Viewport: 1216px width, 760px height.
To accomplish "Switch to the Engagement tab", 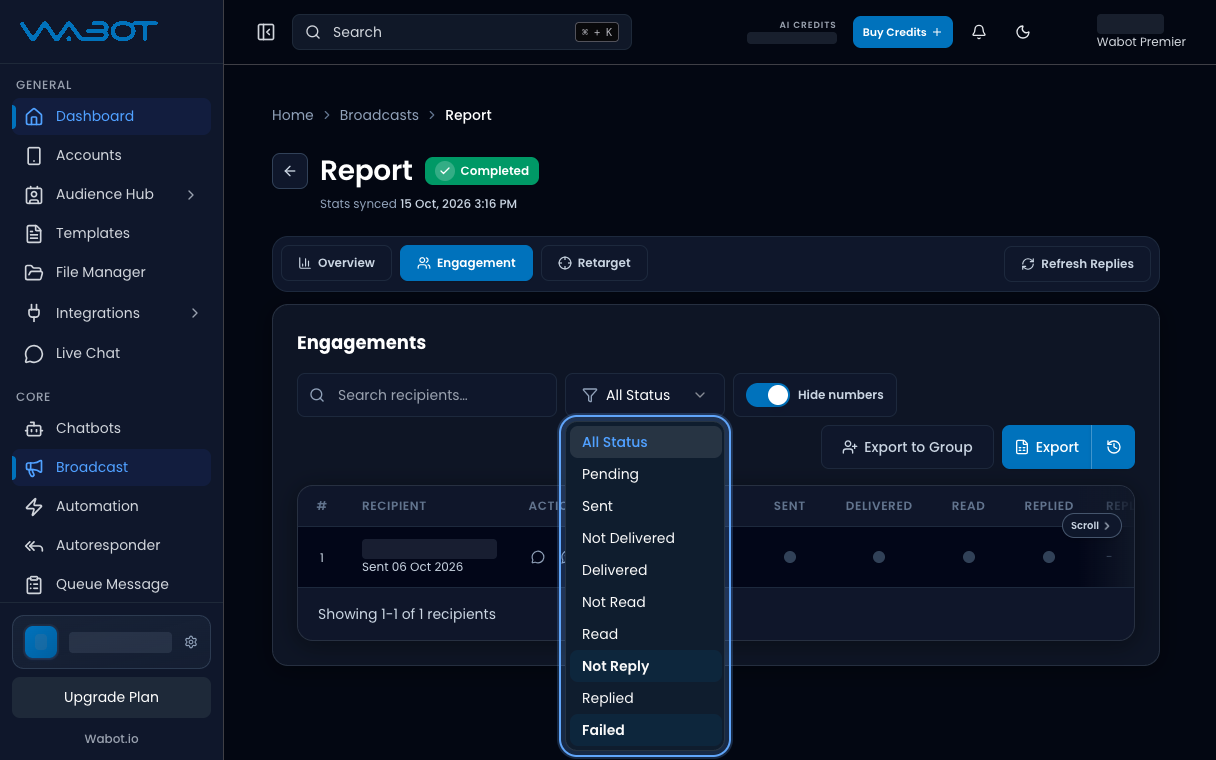I will (466, 263).
